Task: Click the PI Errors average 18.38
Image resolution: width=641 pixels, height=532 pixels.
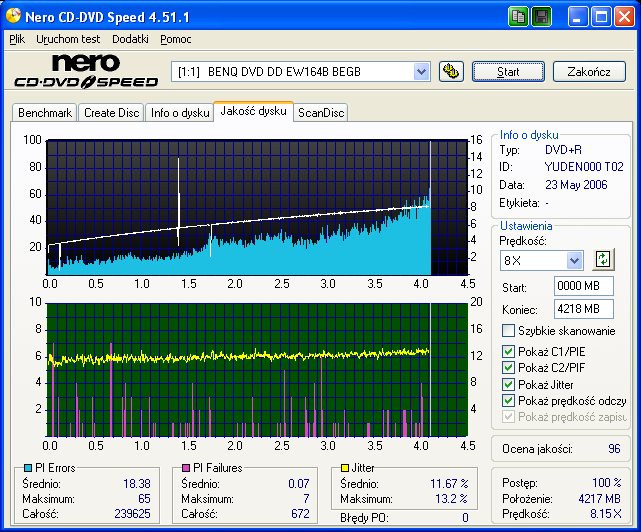Action: (x=137, y=484)
